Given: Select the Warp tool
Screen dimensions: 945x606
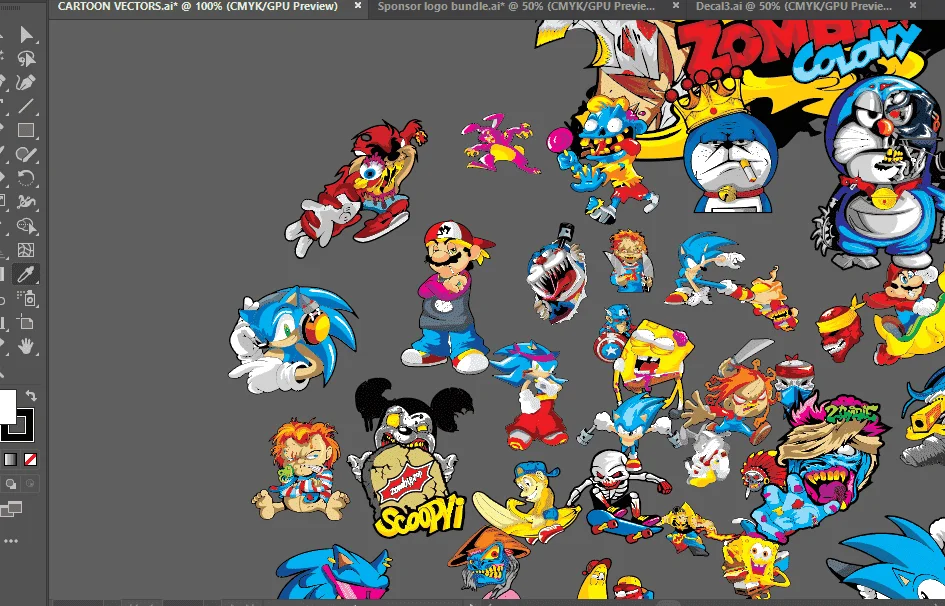Looking at the screenshot, I should pyautogui.click(x=26, y=202).
